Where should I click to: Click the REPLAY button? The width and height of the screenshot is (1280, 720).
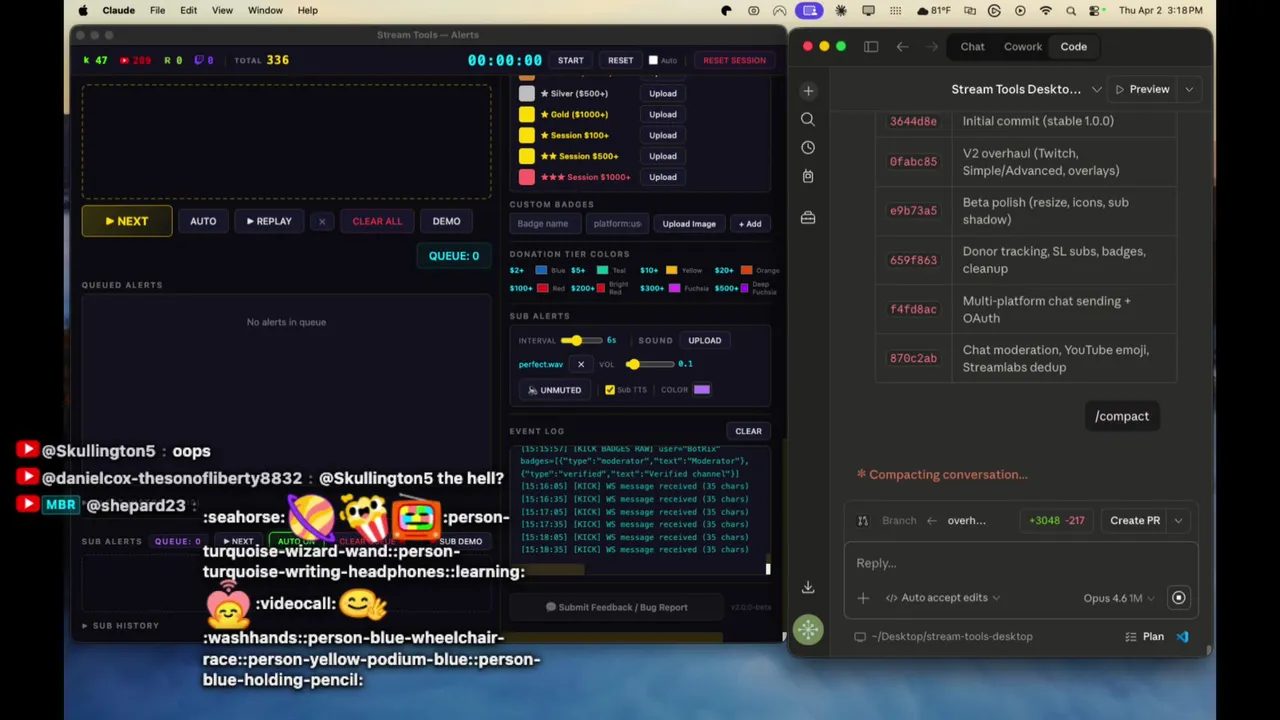click(269, 222)
